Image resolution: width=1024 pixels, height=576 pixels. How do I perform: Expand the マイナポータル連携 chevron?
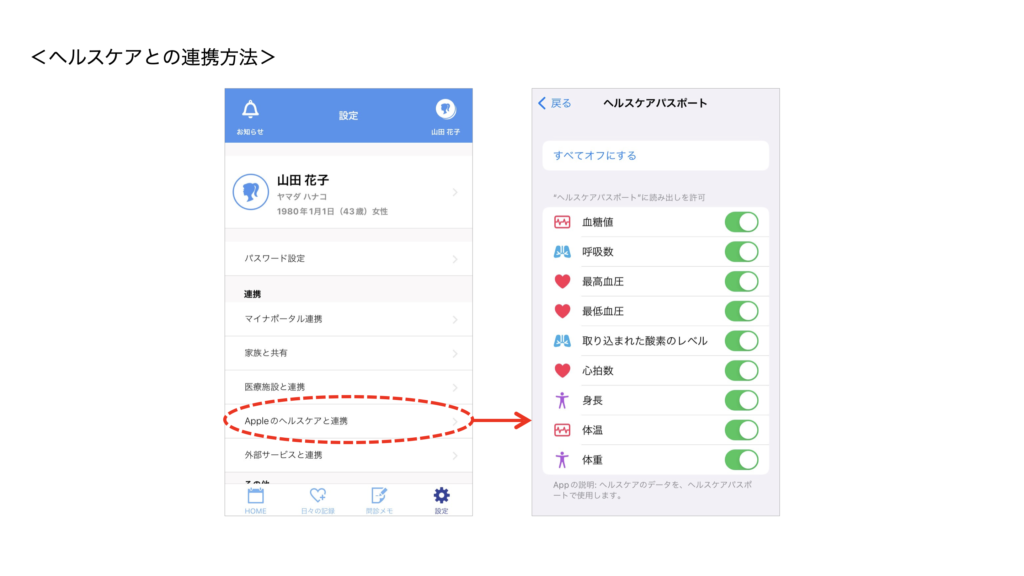(x=455, y=320)
